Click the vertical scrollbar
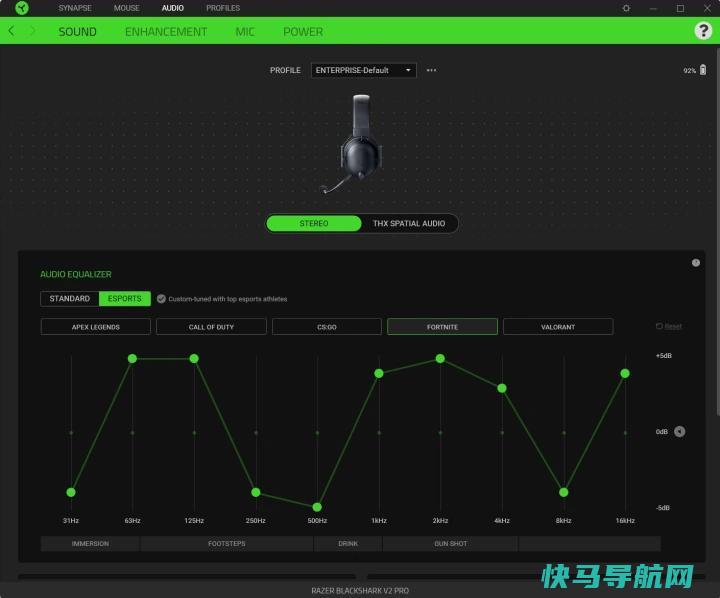Viewport: 720px width, 598px height. [x=717, y=232]
